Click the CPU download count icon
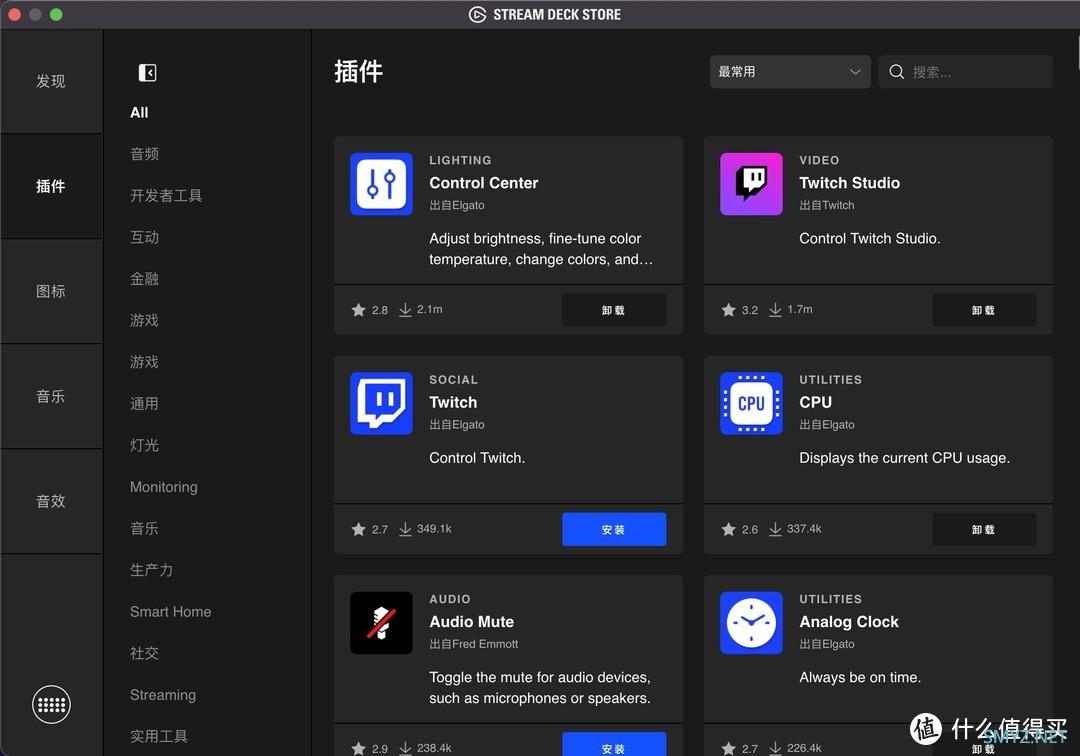The image size is (1080, 756). 775,529
